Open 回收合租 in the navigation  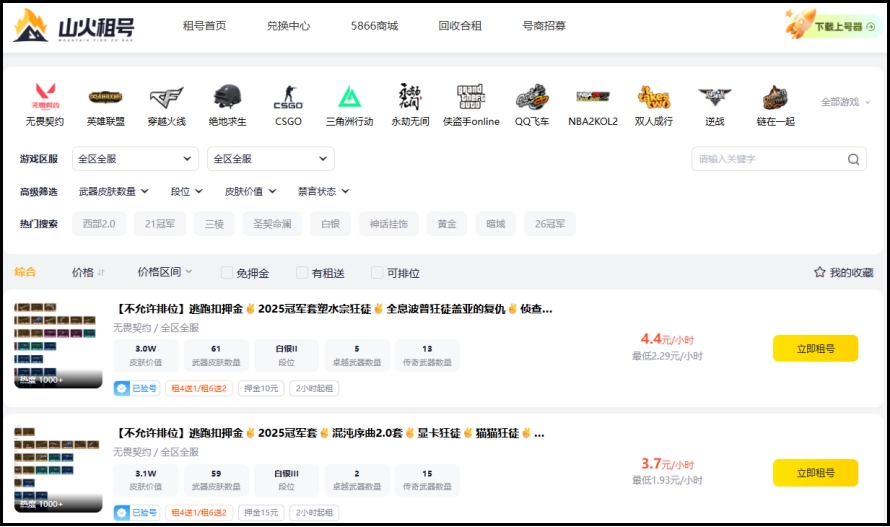[460, 26]
